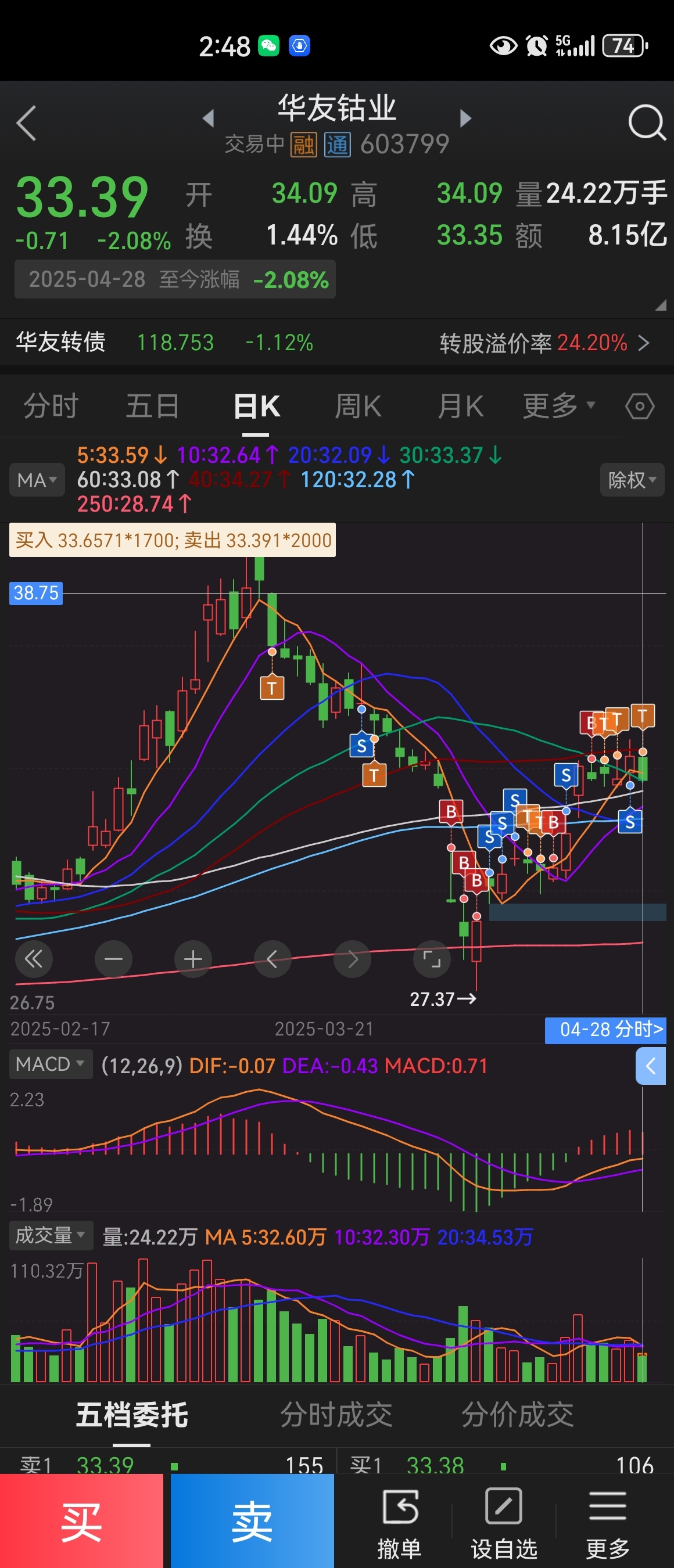Select the 日K tab

tap(256, 406)
